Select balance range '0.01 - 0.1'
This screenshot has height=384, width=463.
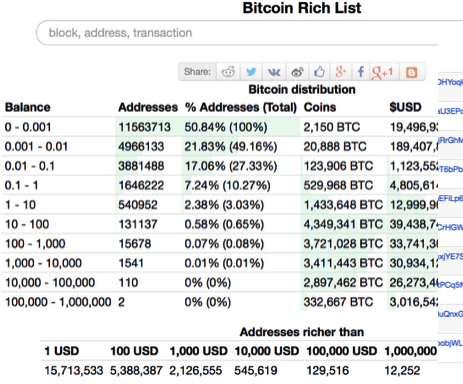[30, 166]
